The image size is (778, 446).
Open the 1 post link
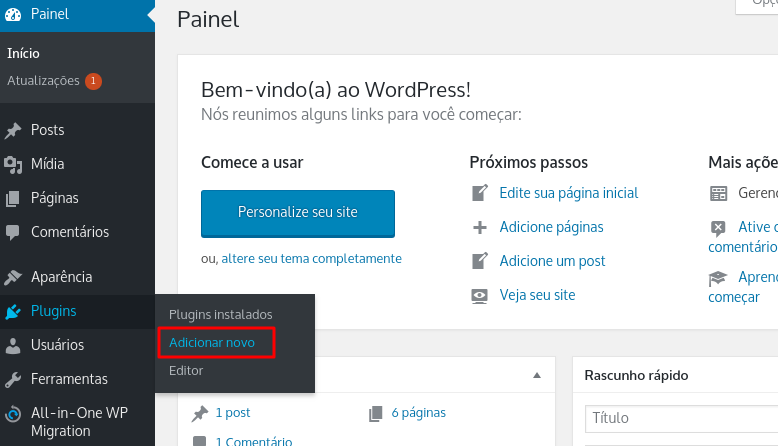[x=233, y=413]
